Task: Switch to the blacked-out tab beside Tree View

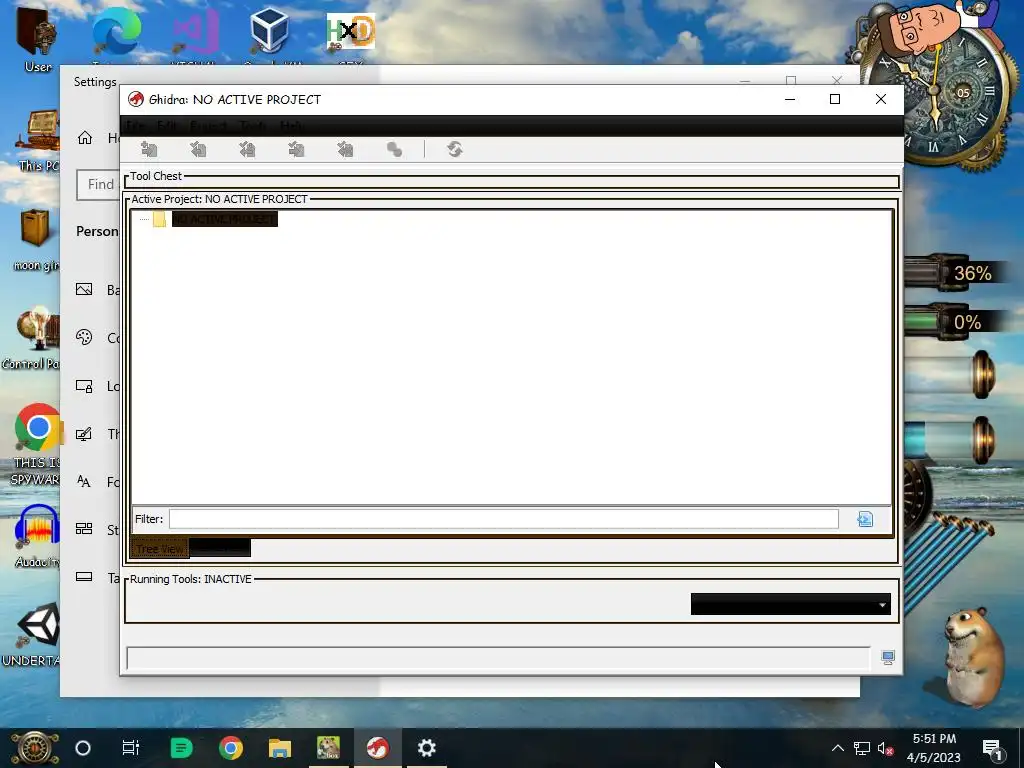Action: [220, 549]
